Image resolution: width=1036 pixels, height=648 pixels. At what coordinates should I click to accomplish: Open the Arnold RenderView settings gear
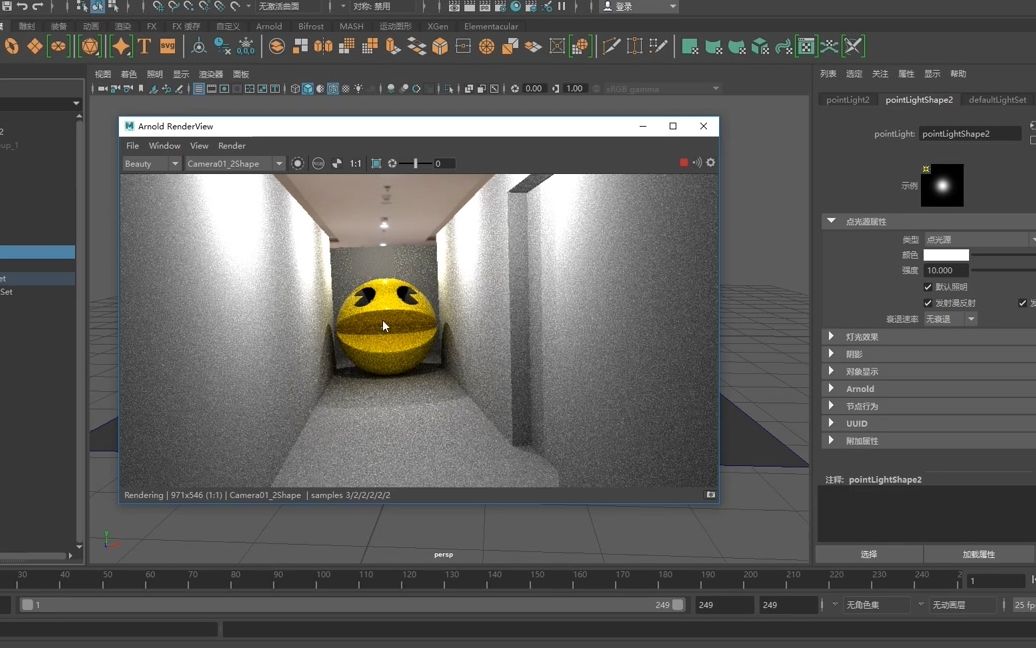[x=711, y=162]
